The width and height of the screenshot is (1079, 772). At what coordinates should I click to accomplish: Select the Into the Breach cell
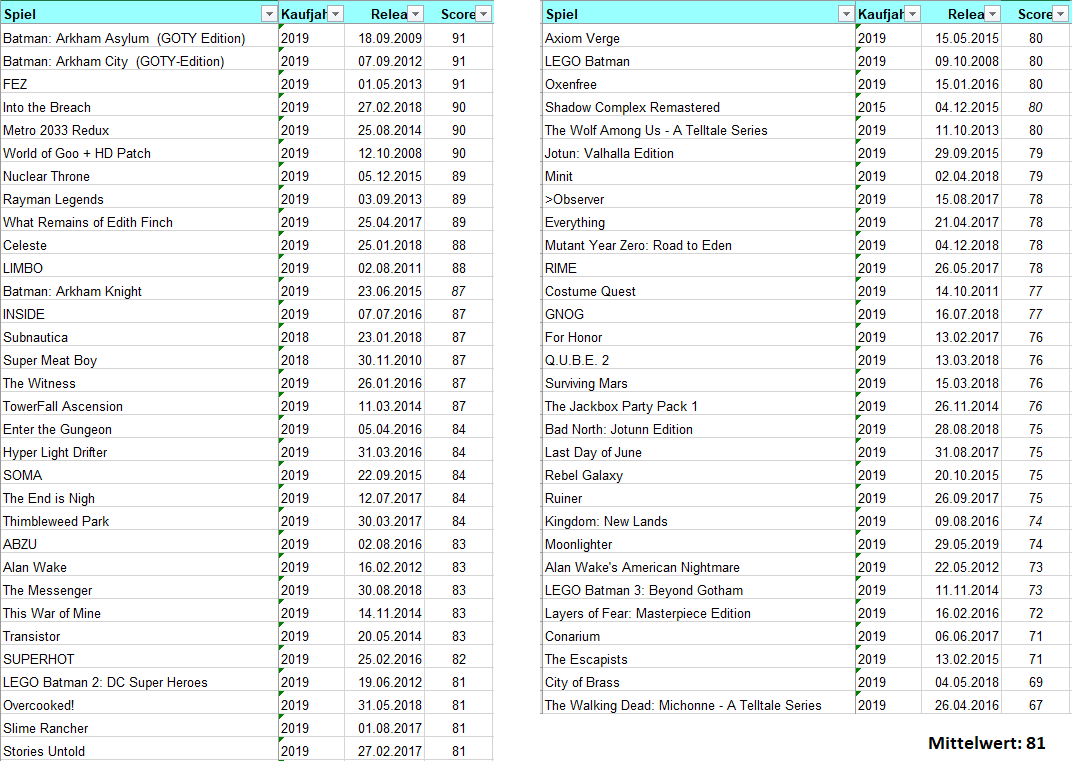139,107
